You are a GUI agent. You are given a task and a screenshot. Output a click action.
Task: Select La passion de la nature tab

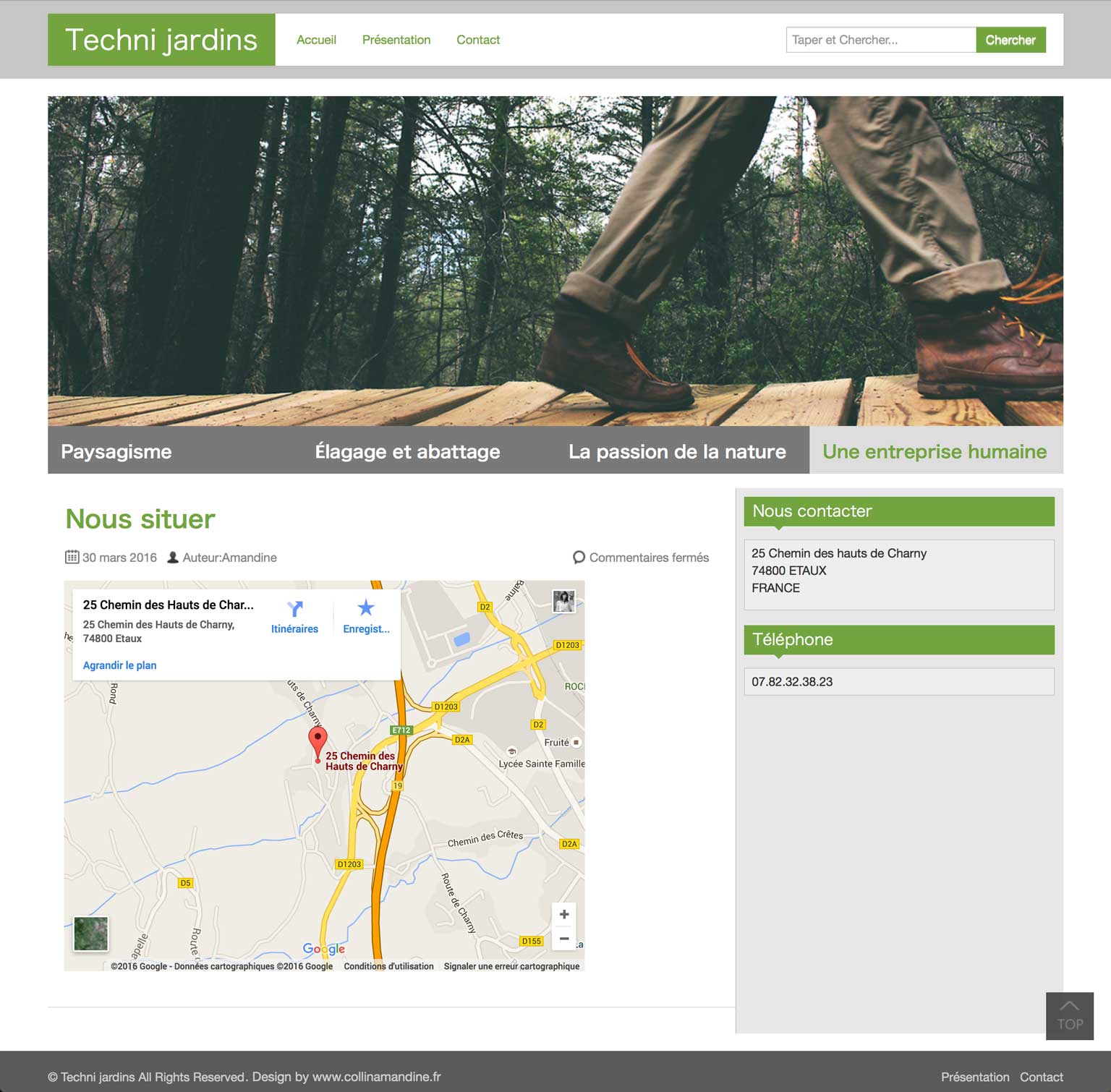pos(677,451)
